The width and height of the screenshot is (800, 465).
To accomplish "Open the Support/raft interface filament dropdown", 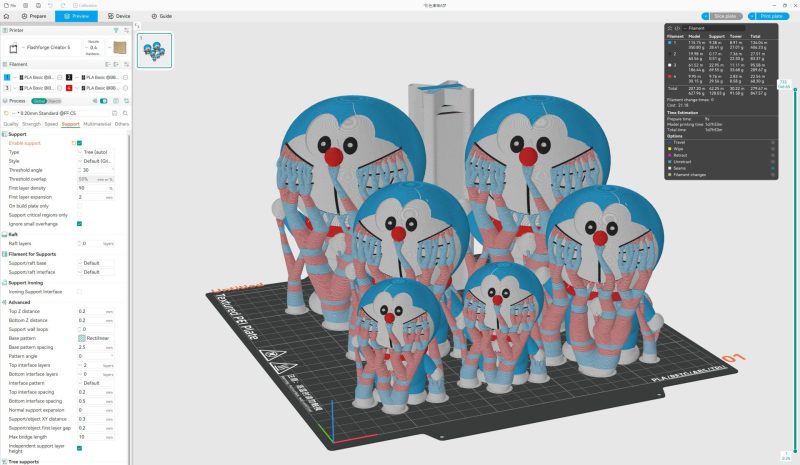I will (x=95, y=272).
